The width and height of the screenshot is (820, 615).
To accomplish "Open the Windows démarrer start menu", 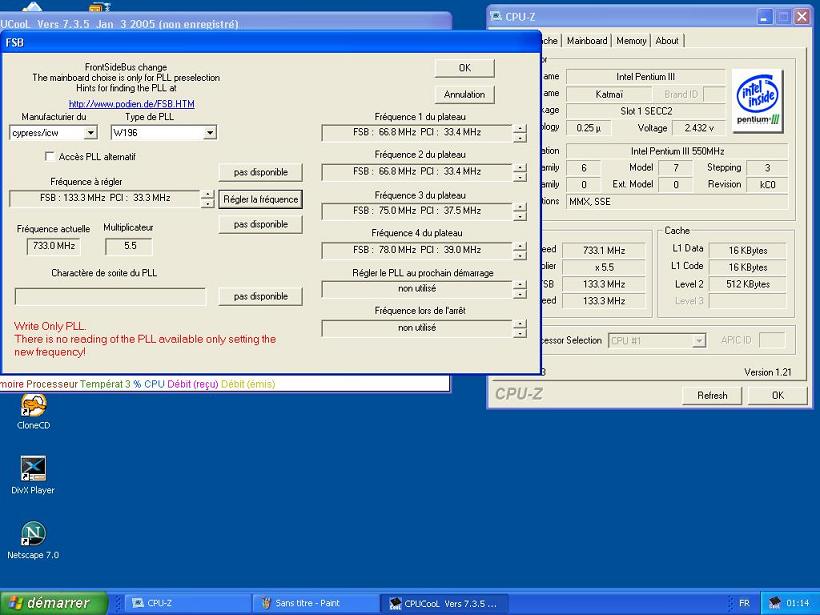I will 54,603.
